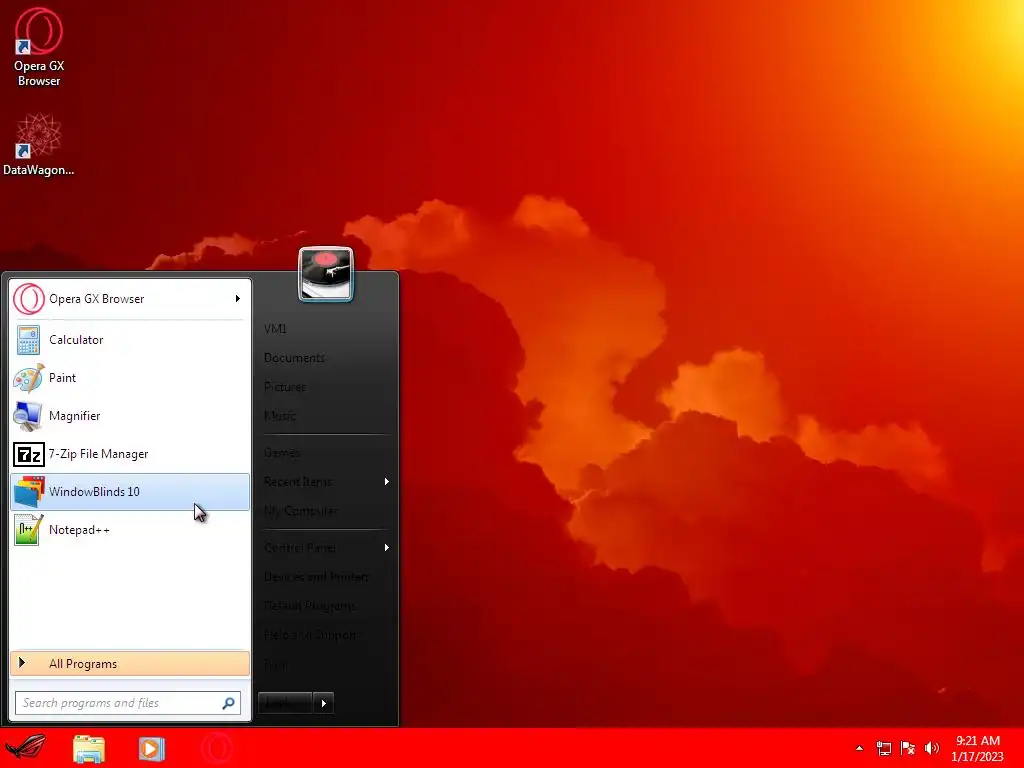Click the search magnifier icon in Start menu
Viewport: 1024px width, 768px height.
point(229,703)
